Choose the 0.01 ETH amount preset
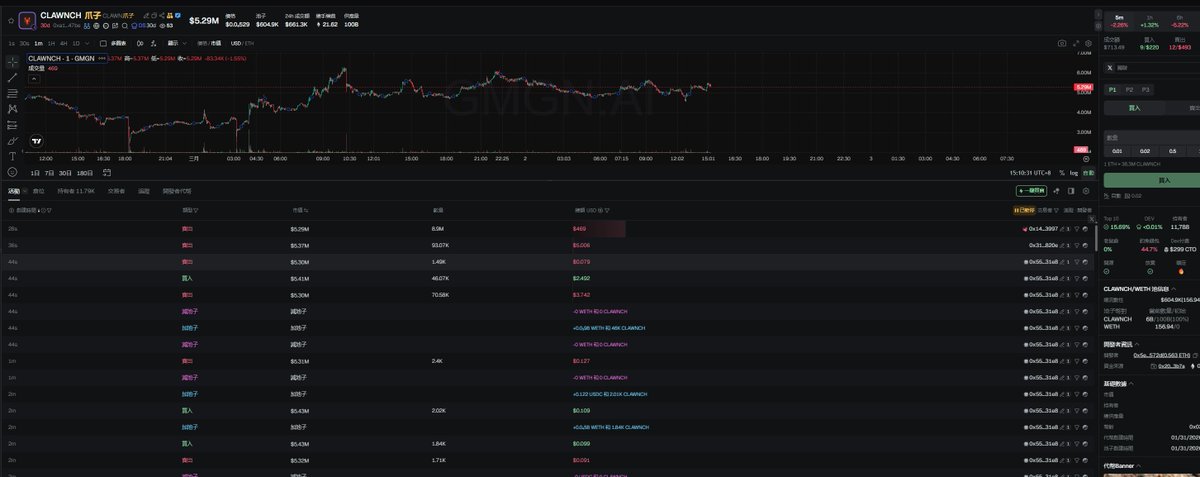Image resolution: width=1200 pixels, height=477 pixels. (x=1117, y=151)
